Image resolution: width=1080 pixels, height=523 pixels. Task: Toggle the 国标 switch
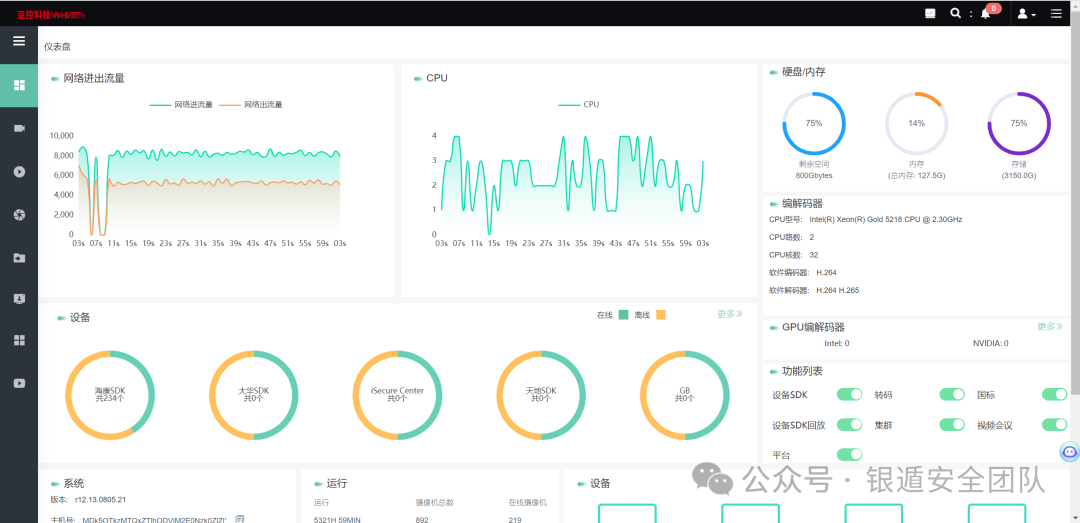(x=1055, y=394)
